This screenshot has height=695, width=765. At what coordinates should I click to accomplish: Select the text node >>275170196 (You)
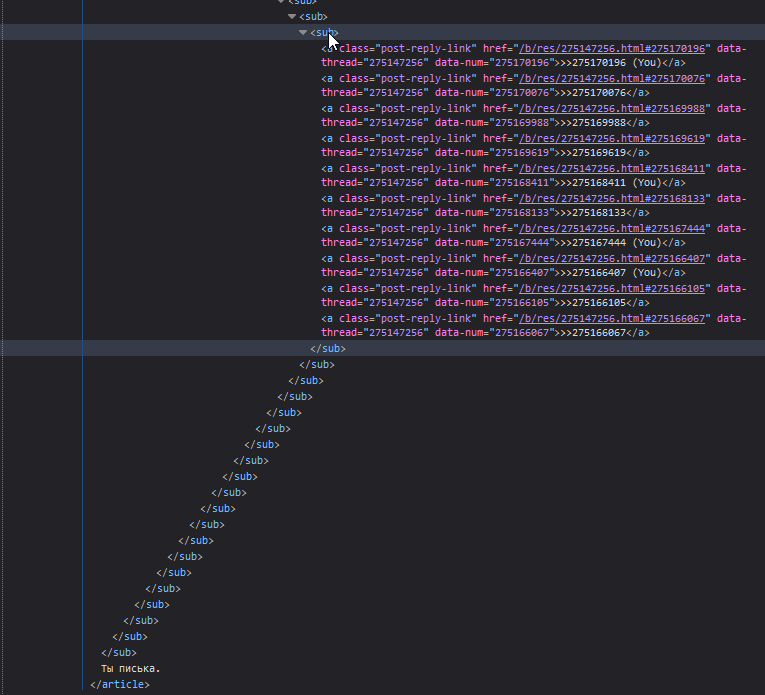pyautogui.click(x=611, y=63)
